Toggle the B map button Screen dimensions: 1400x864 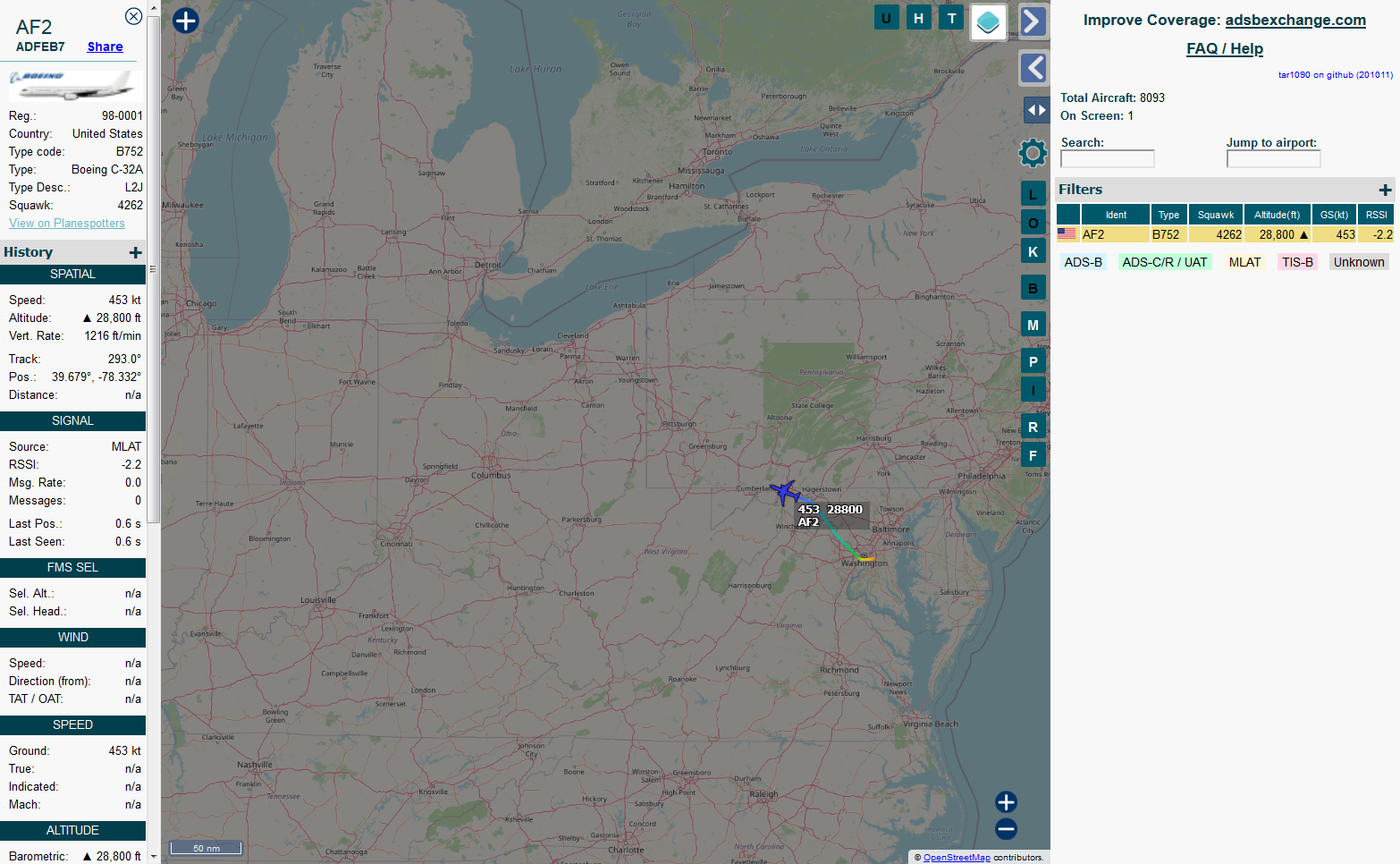pos(1033,288)
